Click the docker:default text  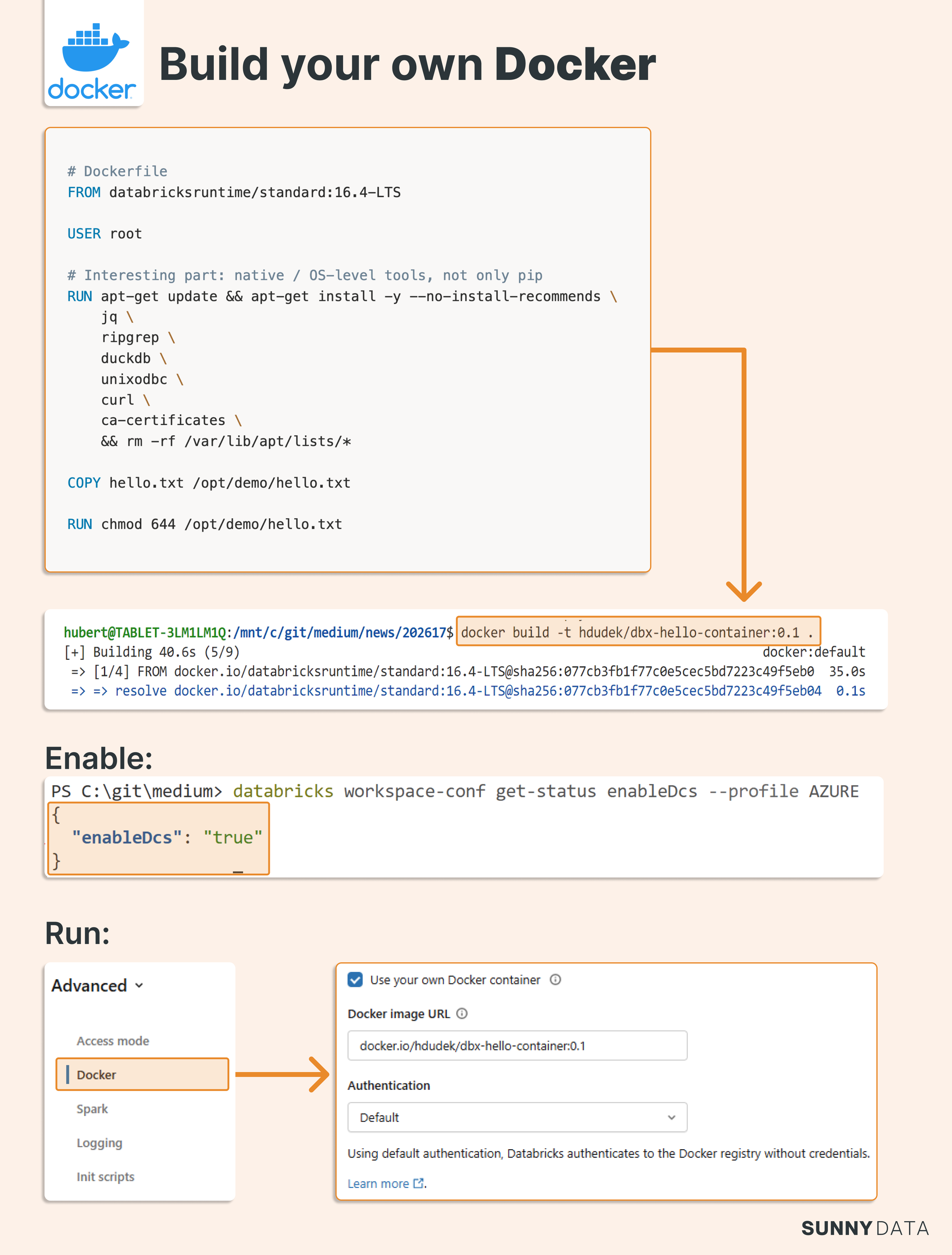(813, 652)
